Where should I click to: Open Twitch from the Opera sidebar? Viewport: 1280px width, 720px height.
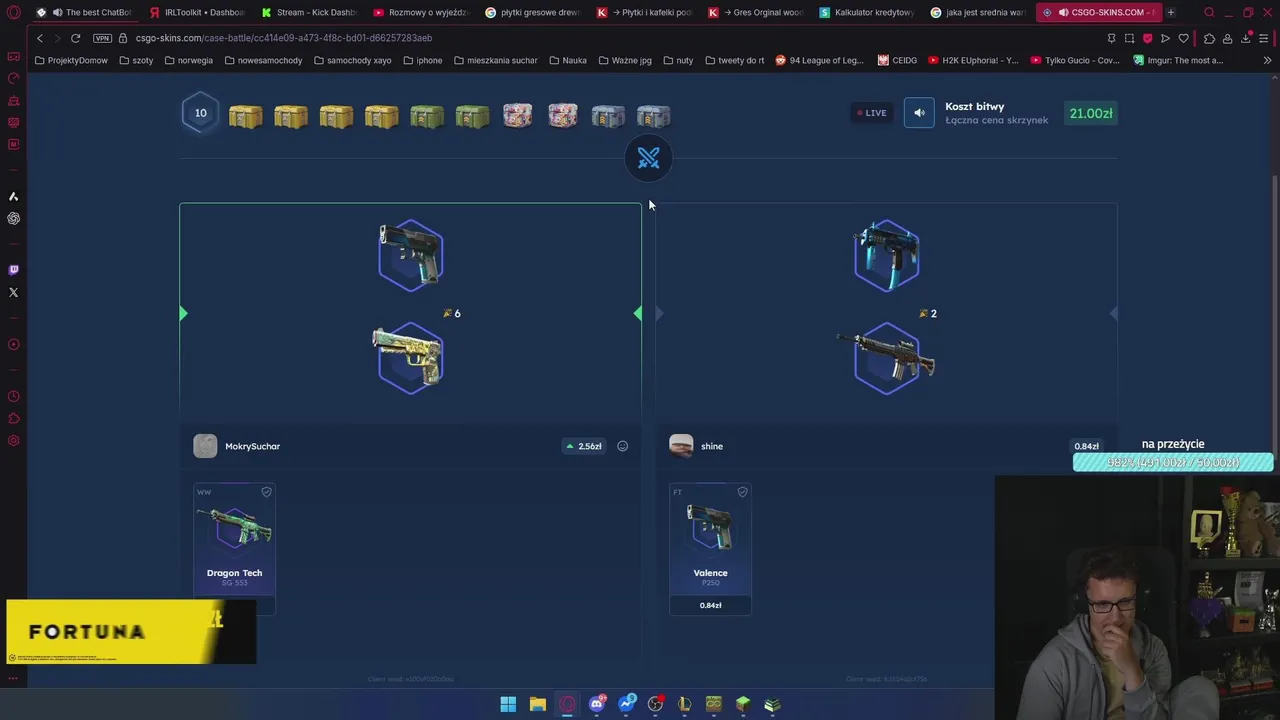click(13, 270)
